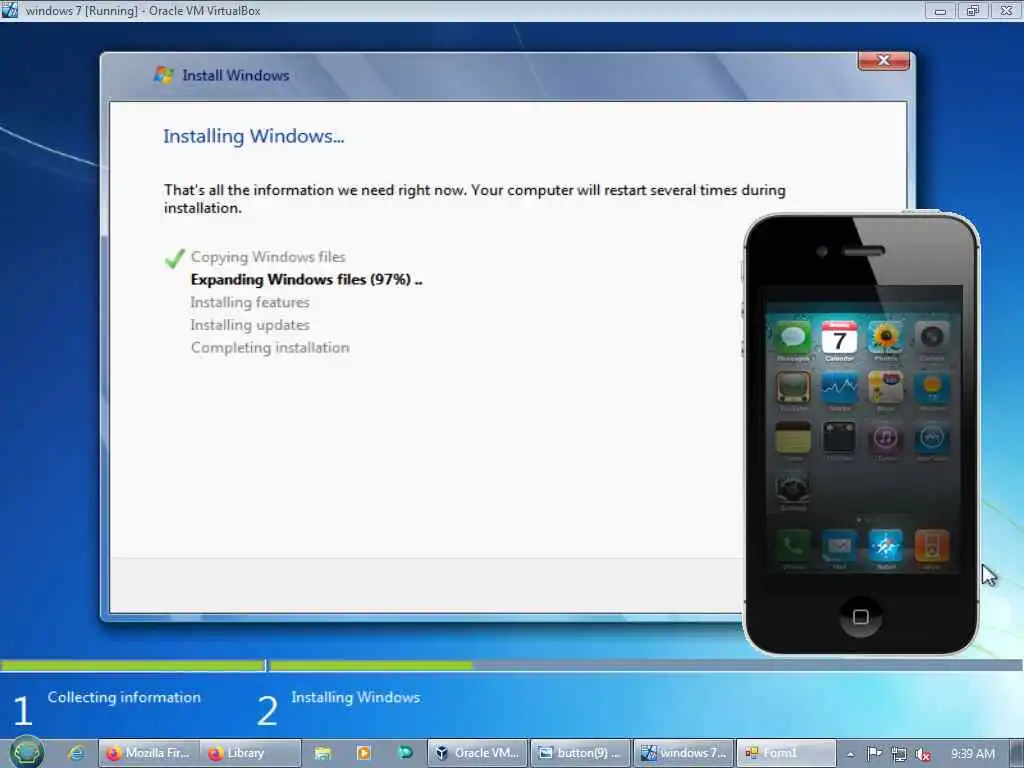Viewport: 1024px width, 768px height.
Task: Click the Installing features step text
Action: point(250,302)
